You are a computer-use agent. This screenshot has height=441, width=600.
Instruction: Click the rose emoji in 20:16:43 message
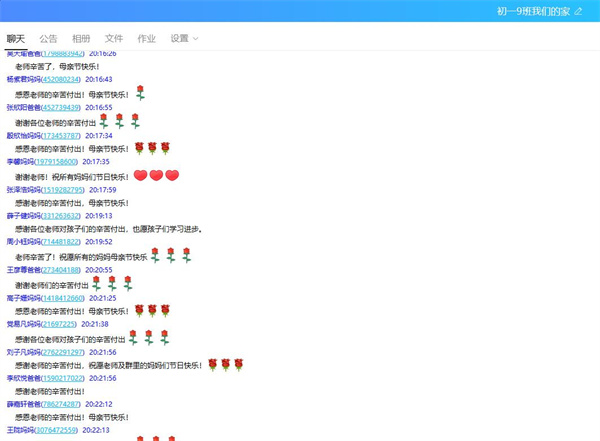[x=140, y=93]
